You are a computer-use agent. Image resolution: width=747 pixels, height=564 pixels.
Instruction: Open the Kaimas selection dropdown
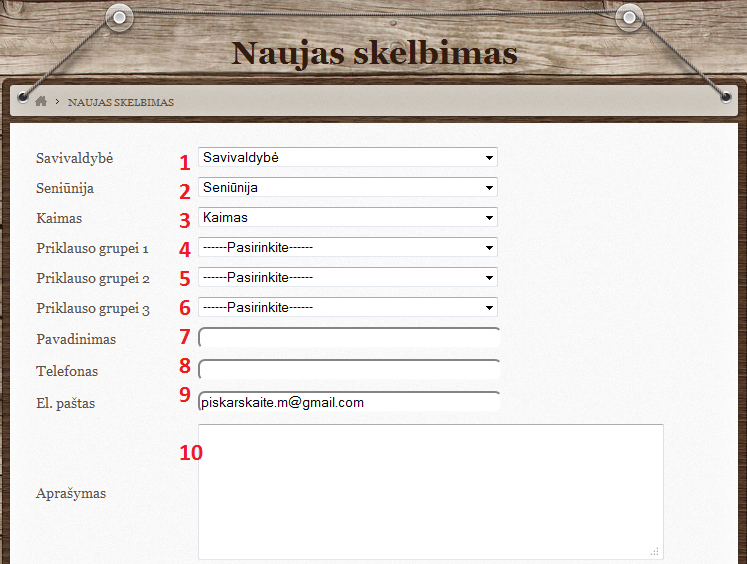pyautogui.click(x=347, y=217)
